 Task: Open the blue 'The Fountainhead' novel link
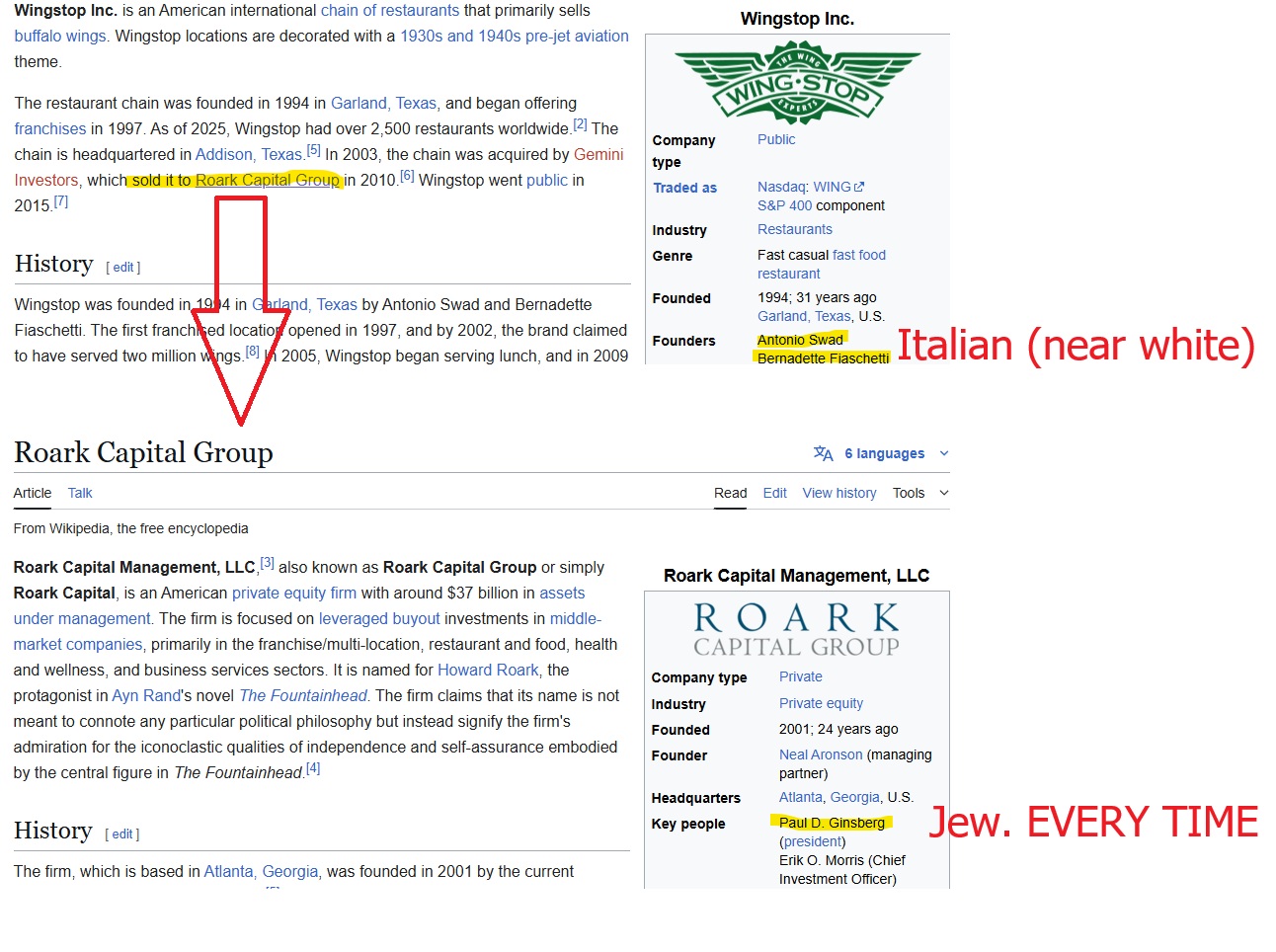(303, 695)
